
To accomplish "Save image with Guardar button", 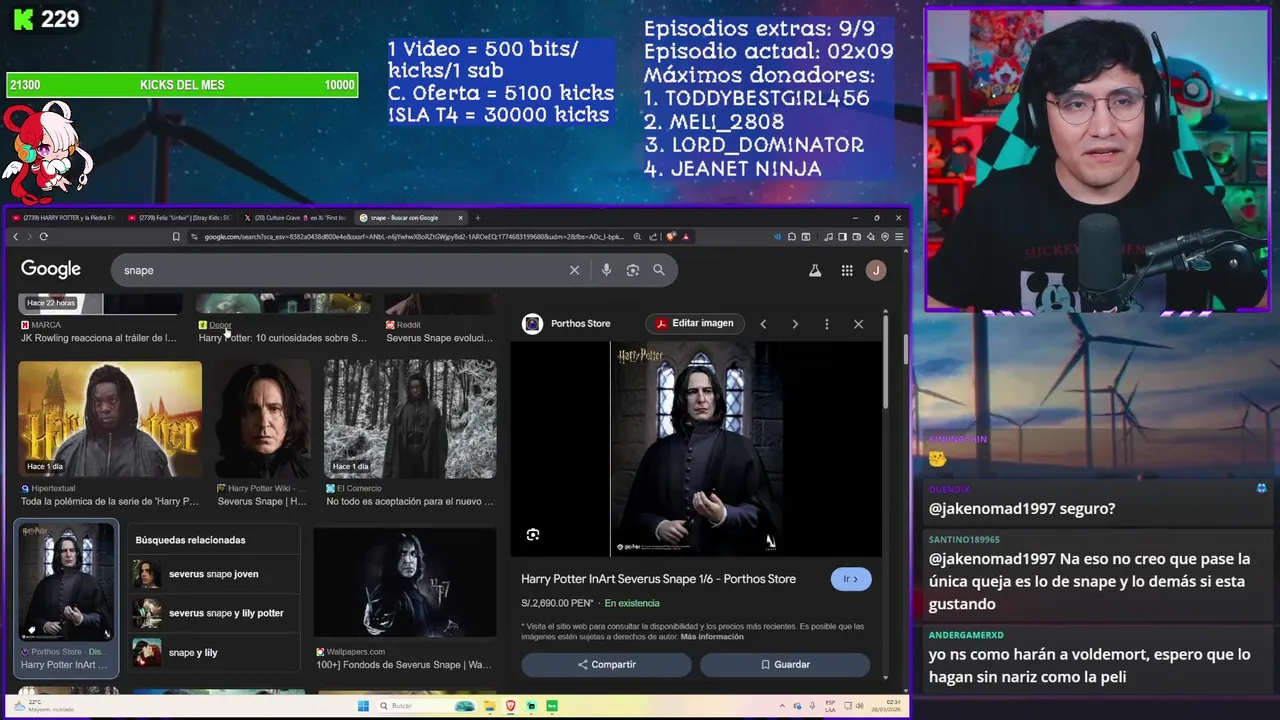I will point(785,664).
